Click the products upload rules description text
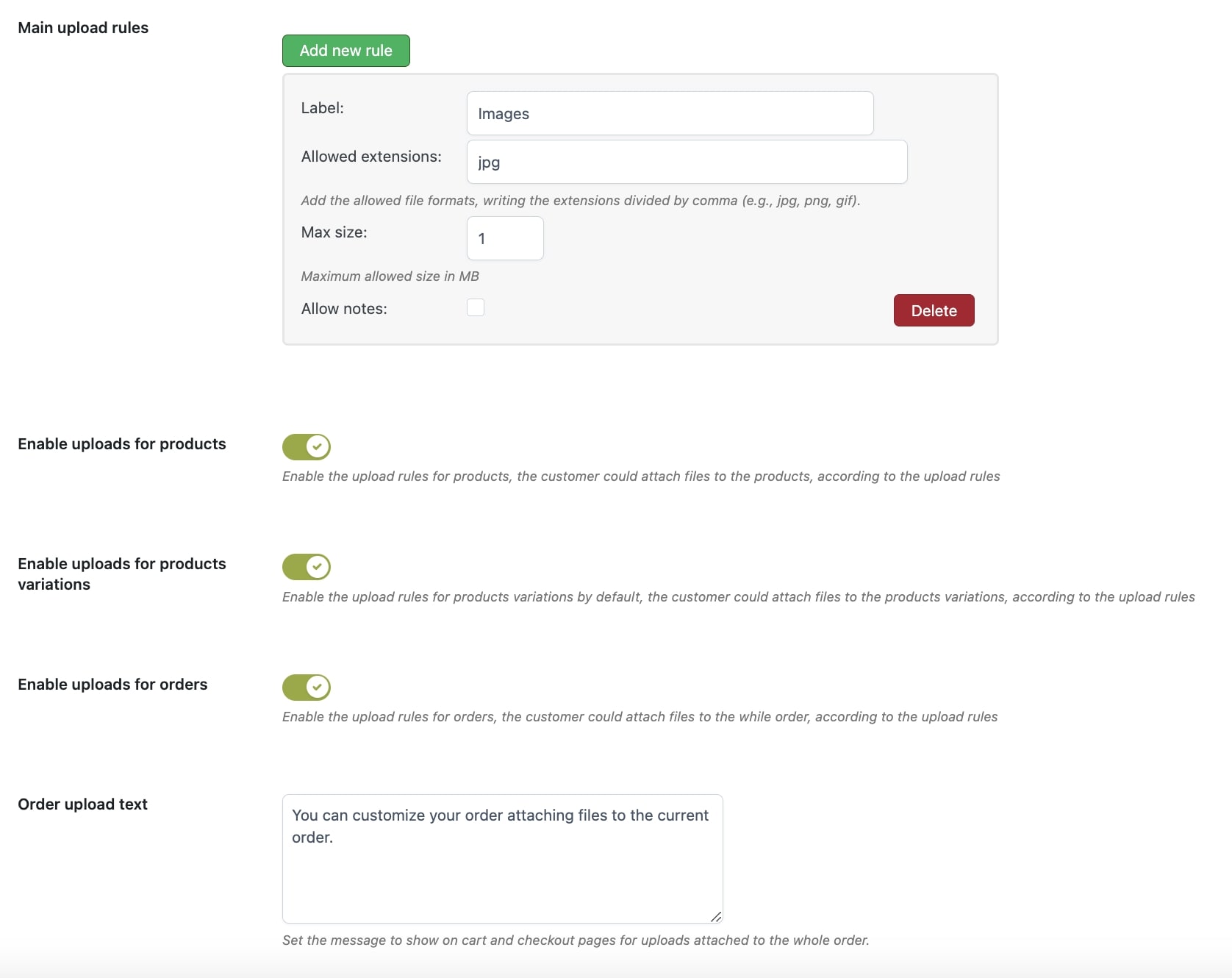This screenshot has width=1232, height=978. (x=641, y=476)
